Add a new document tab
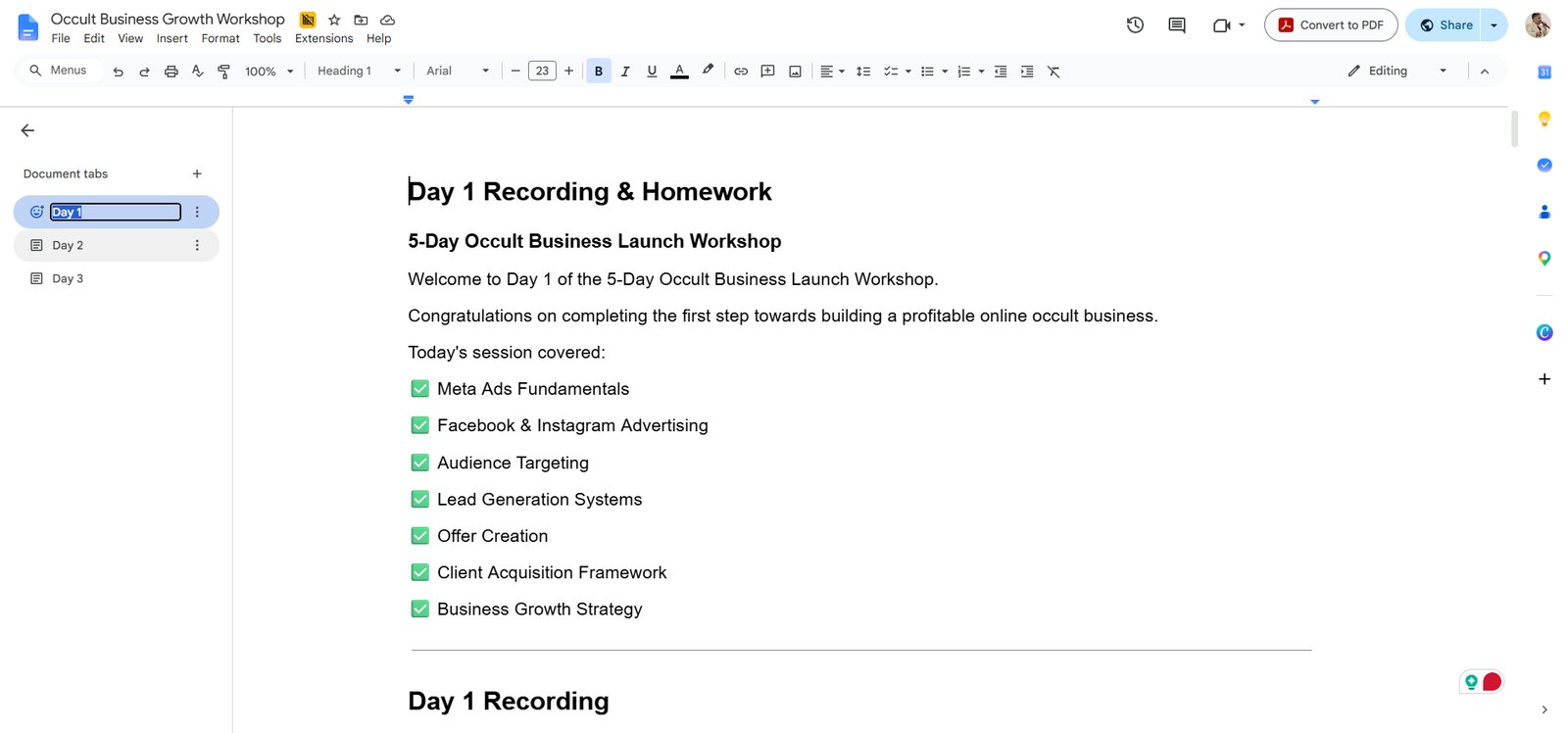Viewport: 1568px width, 733px height. click(197, 173)
